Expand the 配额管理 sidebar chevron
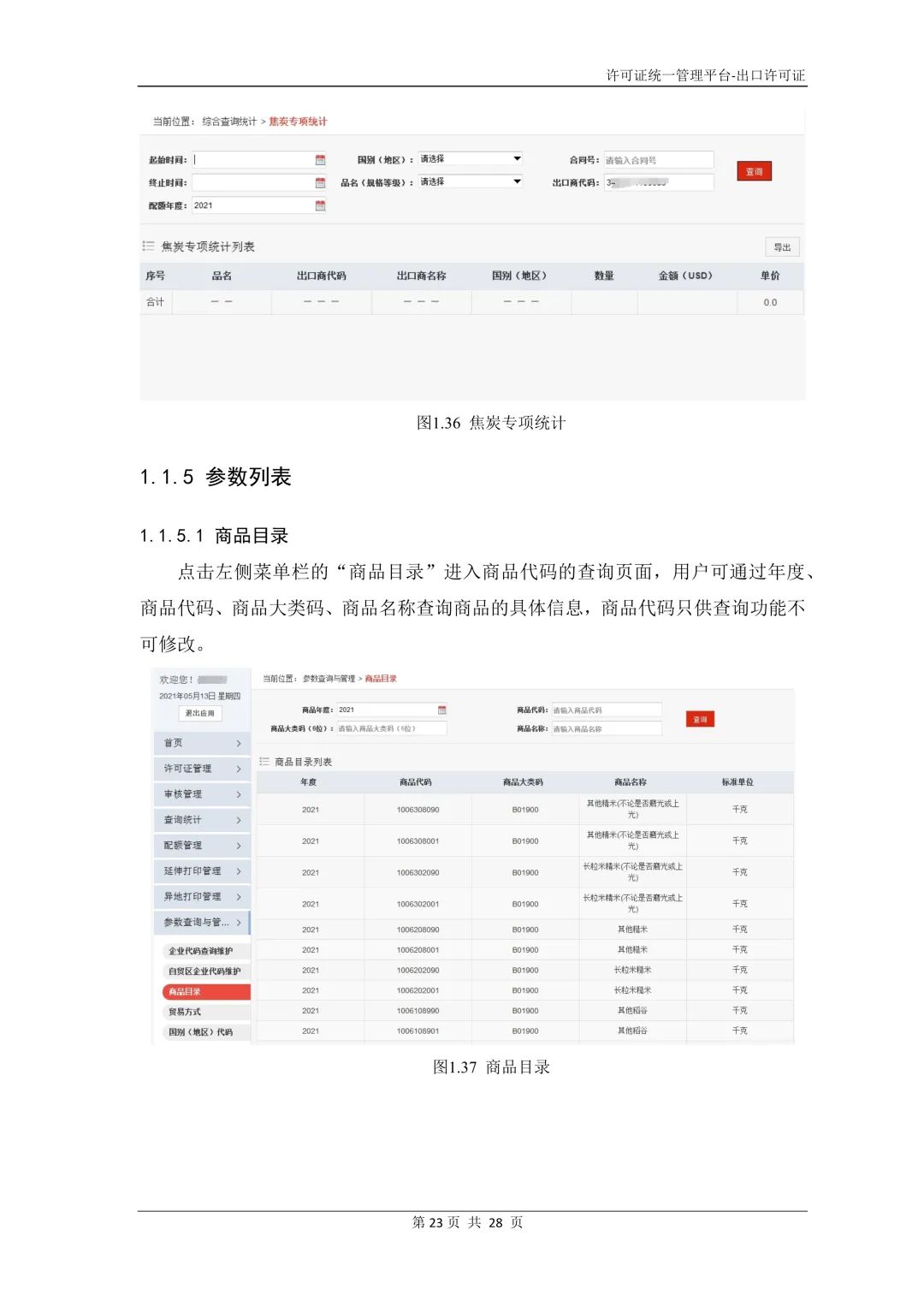This screenshot has height=1307, width=924. coord(239,847)
